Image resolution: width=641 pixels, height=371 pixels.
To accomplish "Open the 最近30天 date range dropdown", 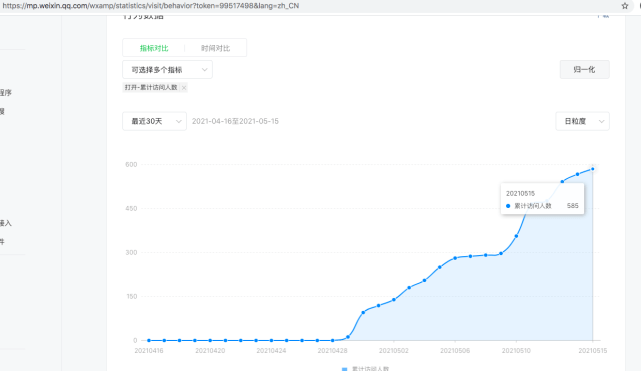I will (x=155, y=121).
